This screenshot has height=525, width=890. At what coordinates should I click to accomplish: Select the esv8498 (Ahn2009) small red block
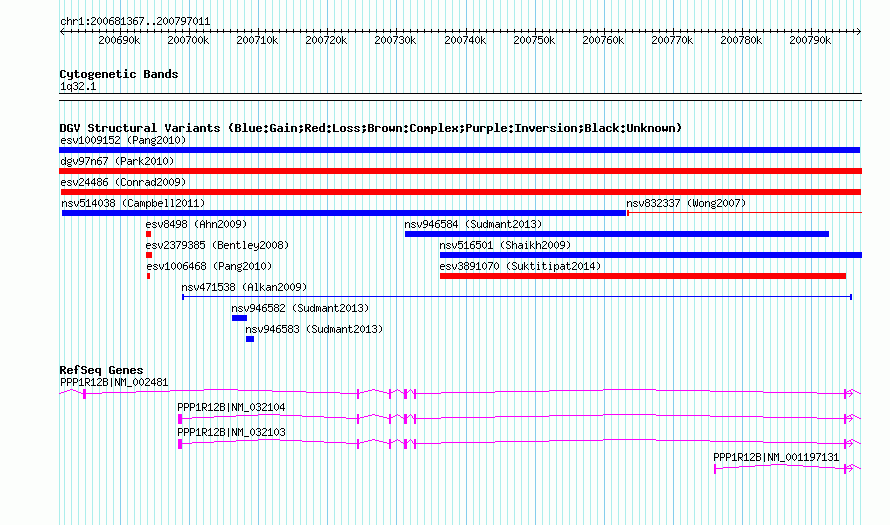pyautogui.click(x=148, y=234)
